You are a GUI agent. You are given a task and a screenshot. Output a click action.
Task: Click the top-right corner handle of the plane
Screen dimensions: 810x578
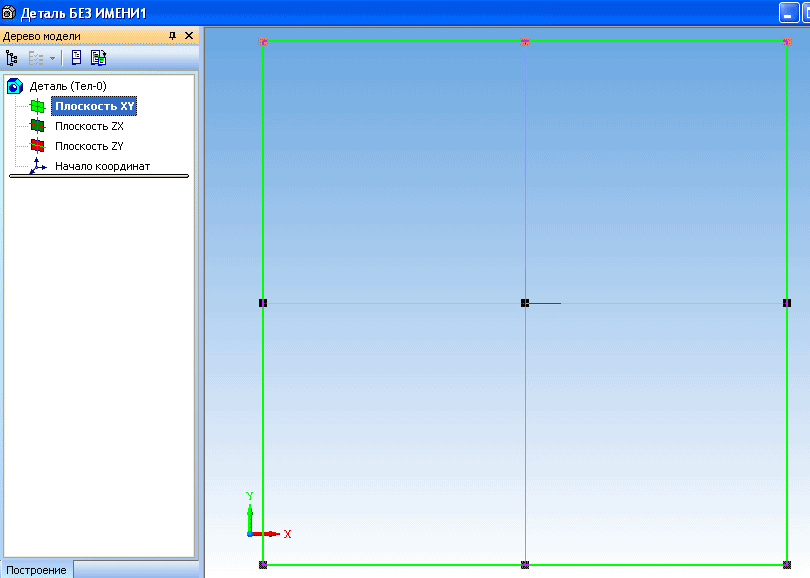click(787, 41)
